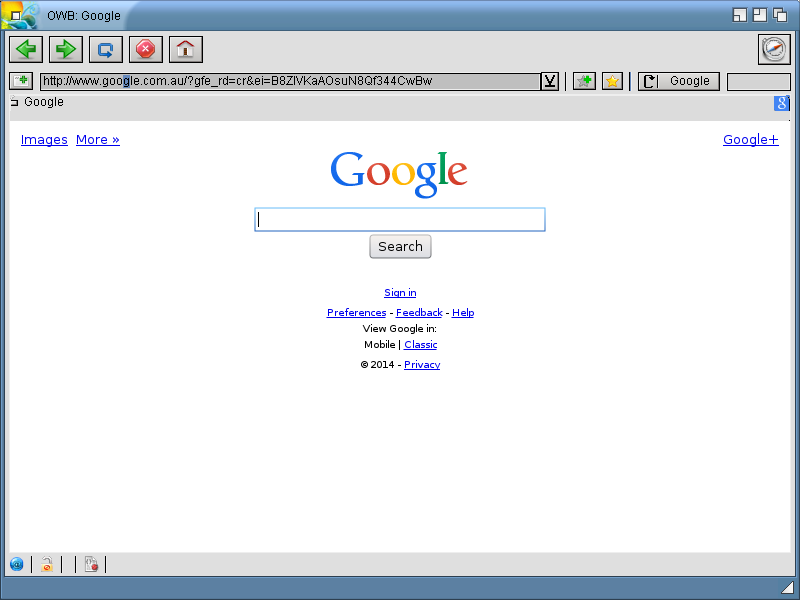Go back with the green left arrow
This screenshot has height=600, width=800.
(x=26, y=49)
